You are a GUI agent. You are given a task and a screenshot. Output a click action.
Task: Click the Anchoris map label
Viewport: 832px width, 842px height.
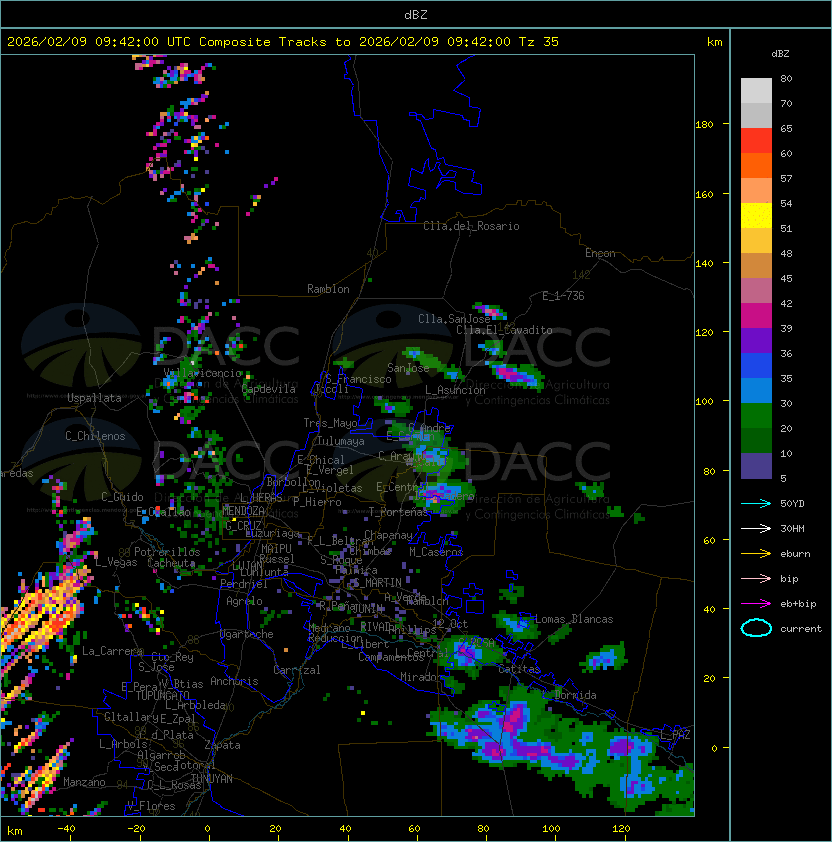(234, 681)
